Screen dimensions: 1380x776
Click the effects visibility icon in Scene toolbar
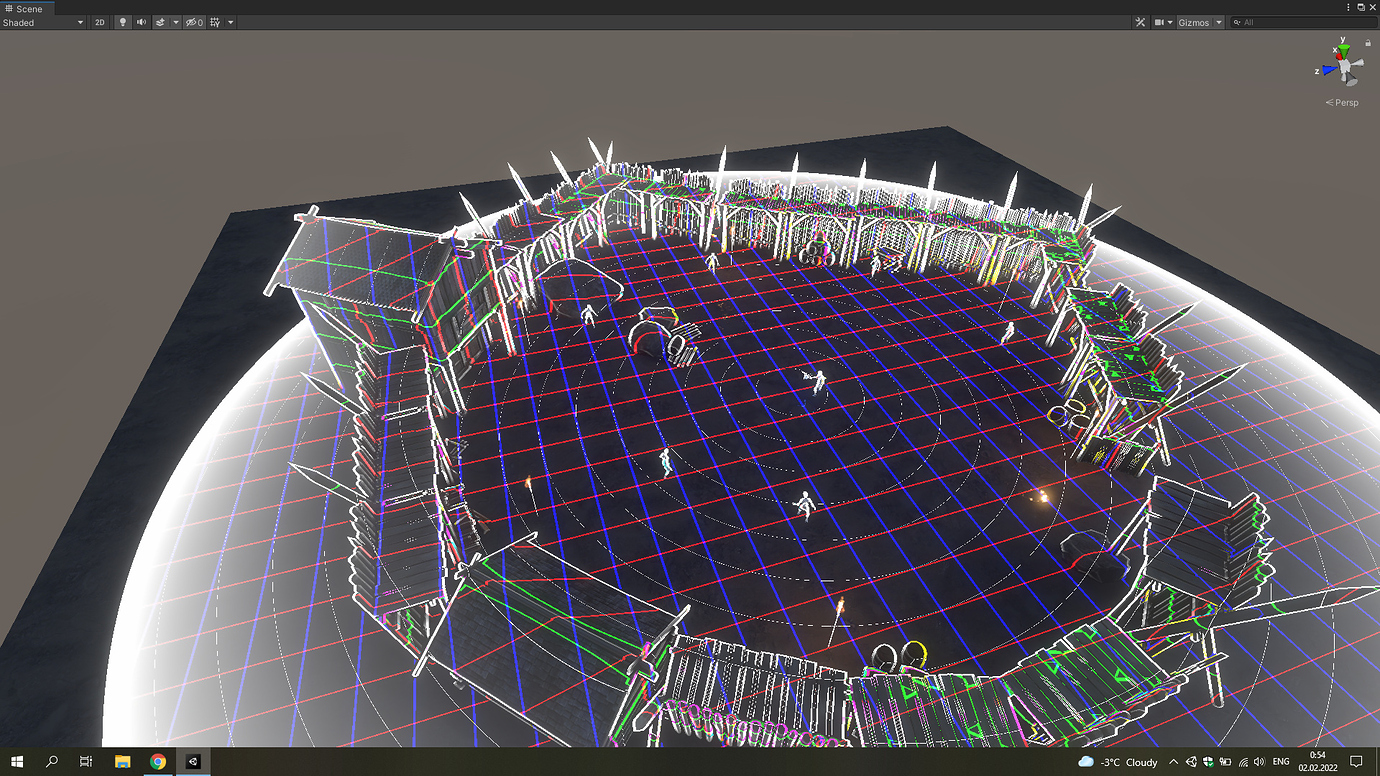161,22
